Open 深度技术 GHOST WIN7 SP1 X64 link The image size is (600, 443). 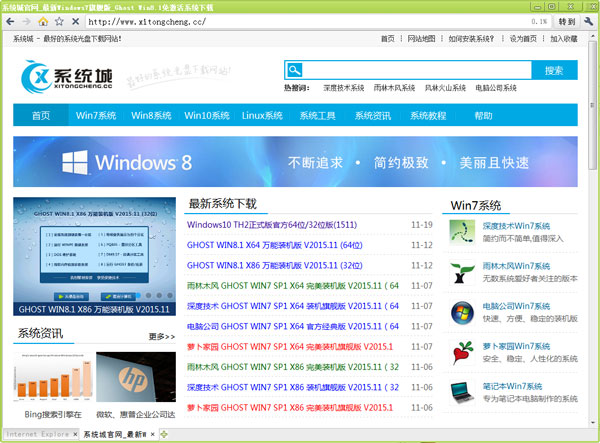pyautogui.click(x=293, y=306)
